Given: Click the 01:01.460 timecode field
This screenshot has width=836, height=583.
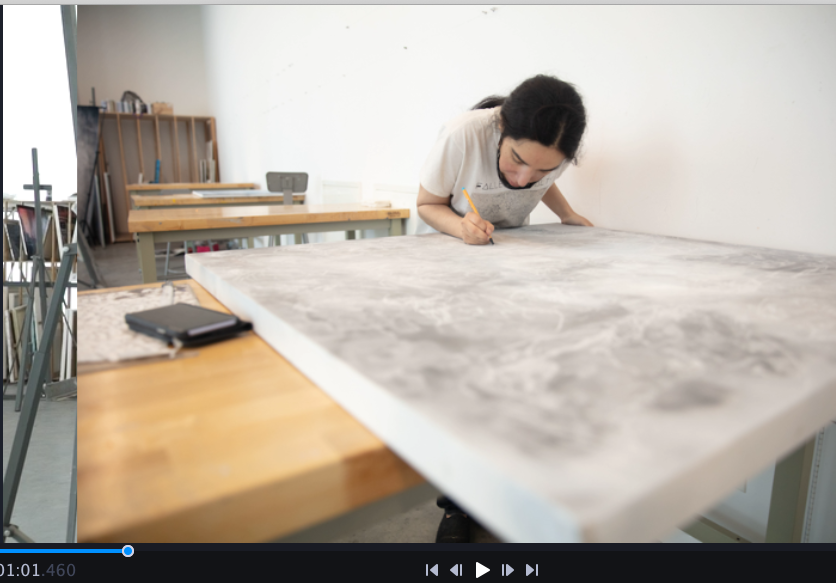Looking at the screenshot, I should tap(37, 570).
